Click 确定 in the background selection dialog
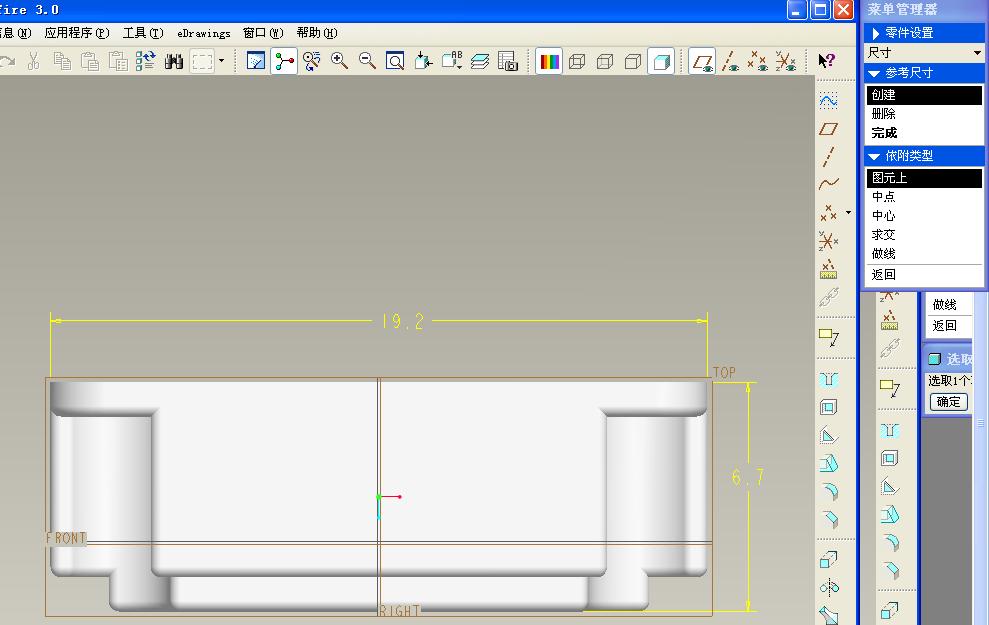Viewport: 989px width, 625px height. pos(949,402)
